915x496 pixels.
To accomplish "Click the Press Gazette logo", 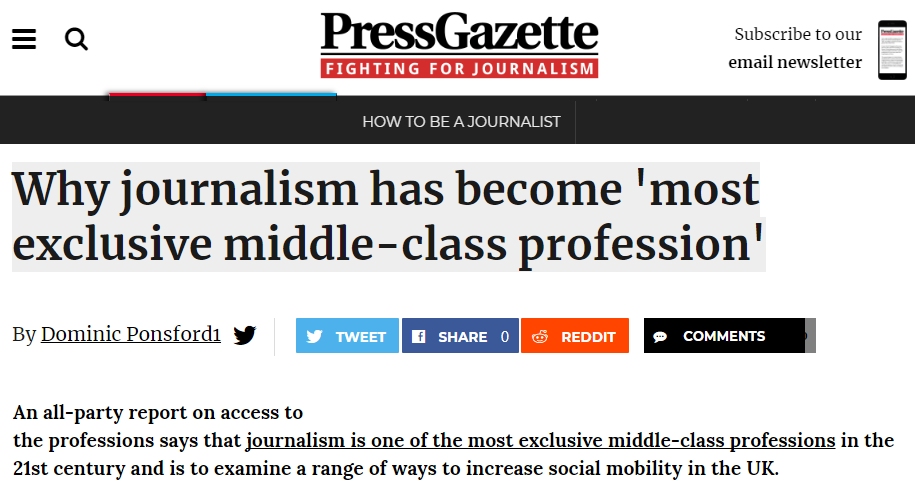I will [x=459, y=34].
